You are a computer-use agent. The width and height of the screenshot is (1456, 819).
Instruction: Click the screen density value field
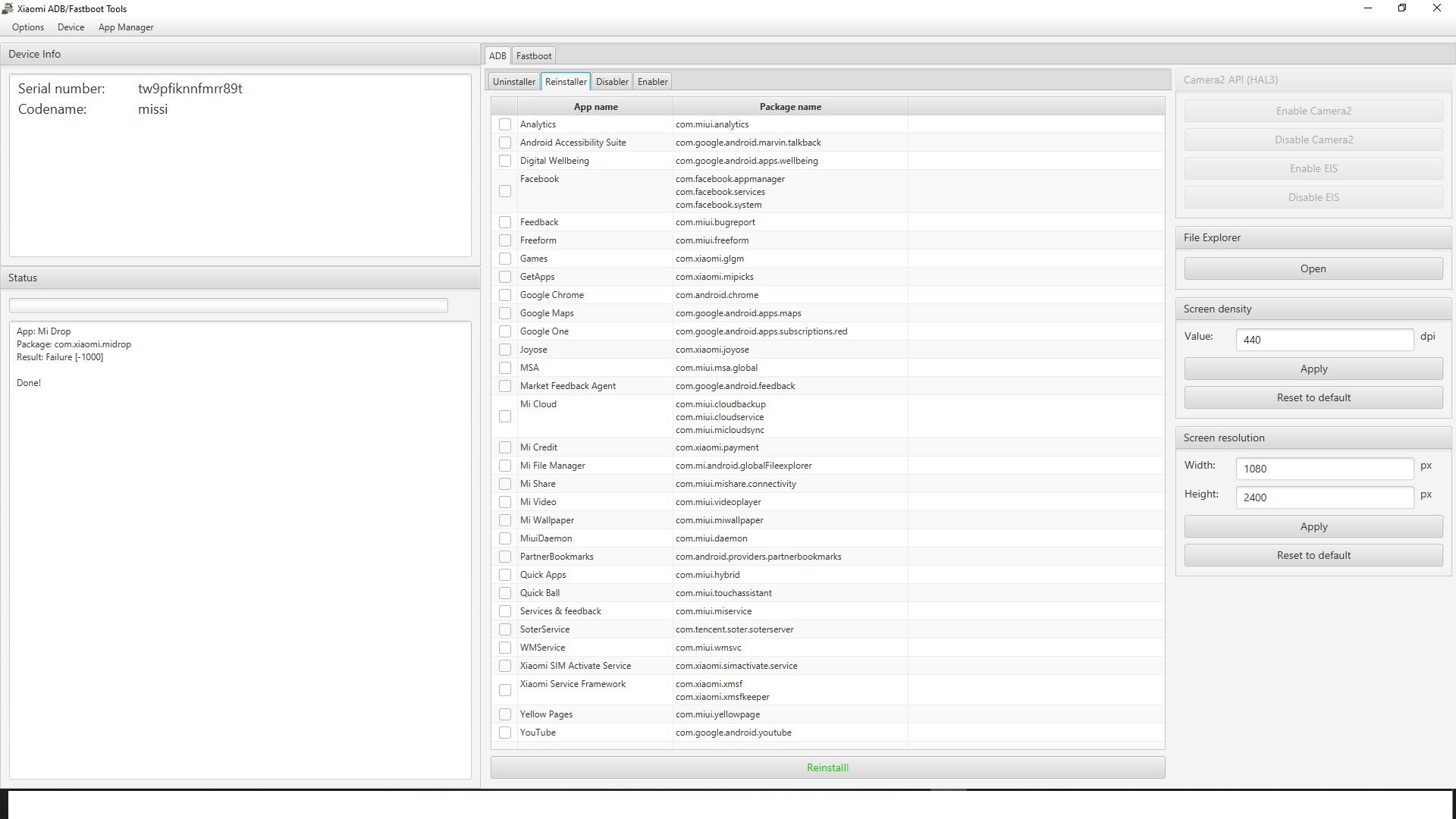click(x=1325, y=340)
